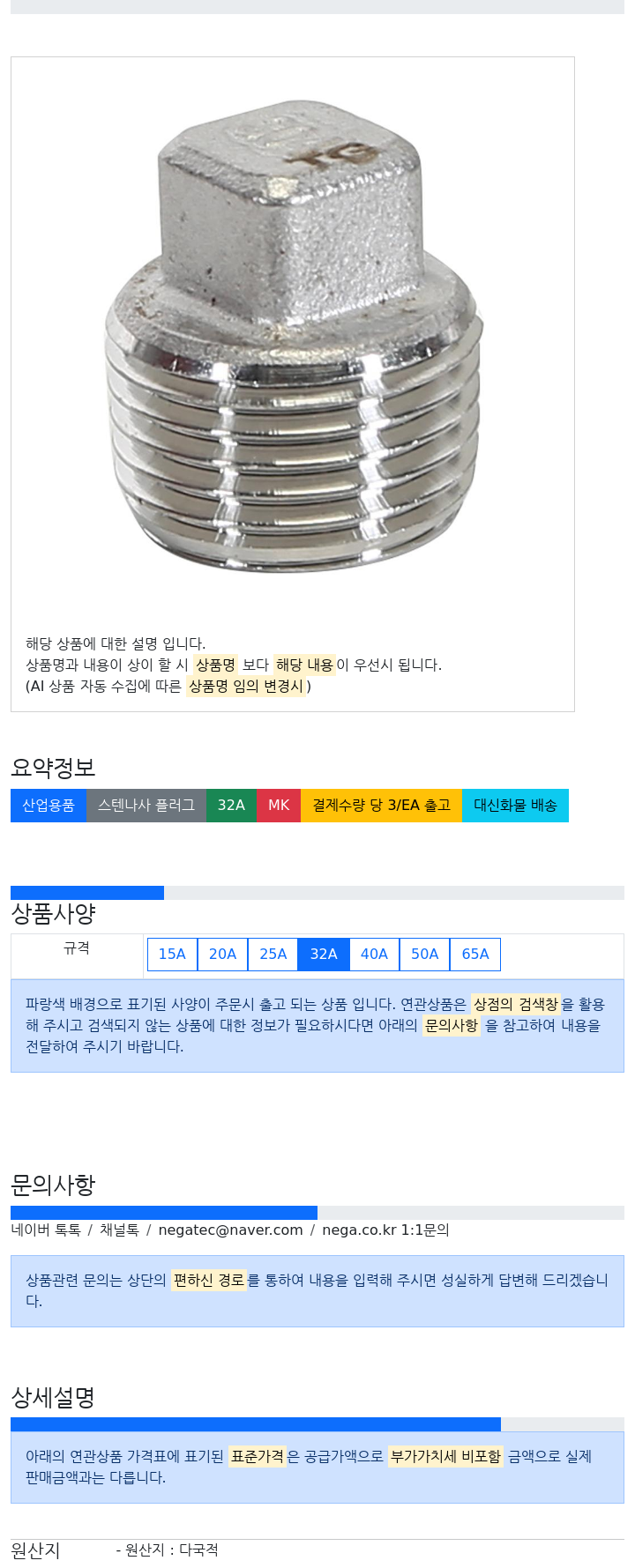This screenshot has height=1568, width=635.
Task: Select the 20A size option
Action: pyautogui.click(x=222, y=955)
